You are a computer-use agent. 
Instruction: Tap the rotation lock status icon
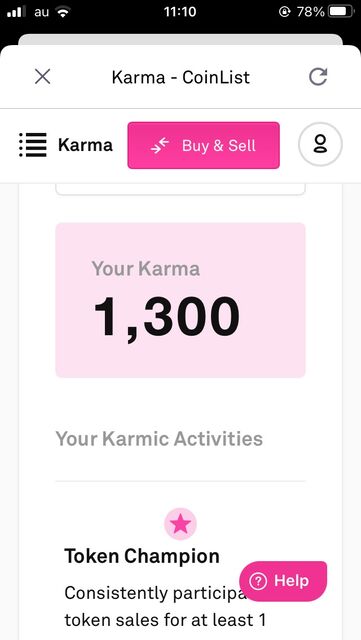[284, 12]
